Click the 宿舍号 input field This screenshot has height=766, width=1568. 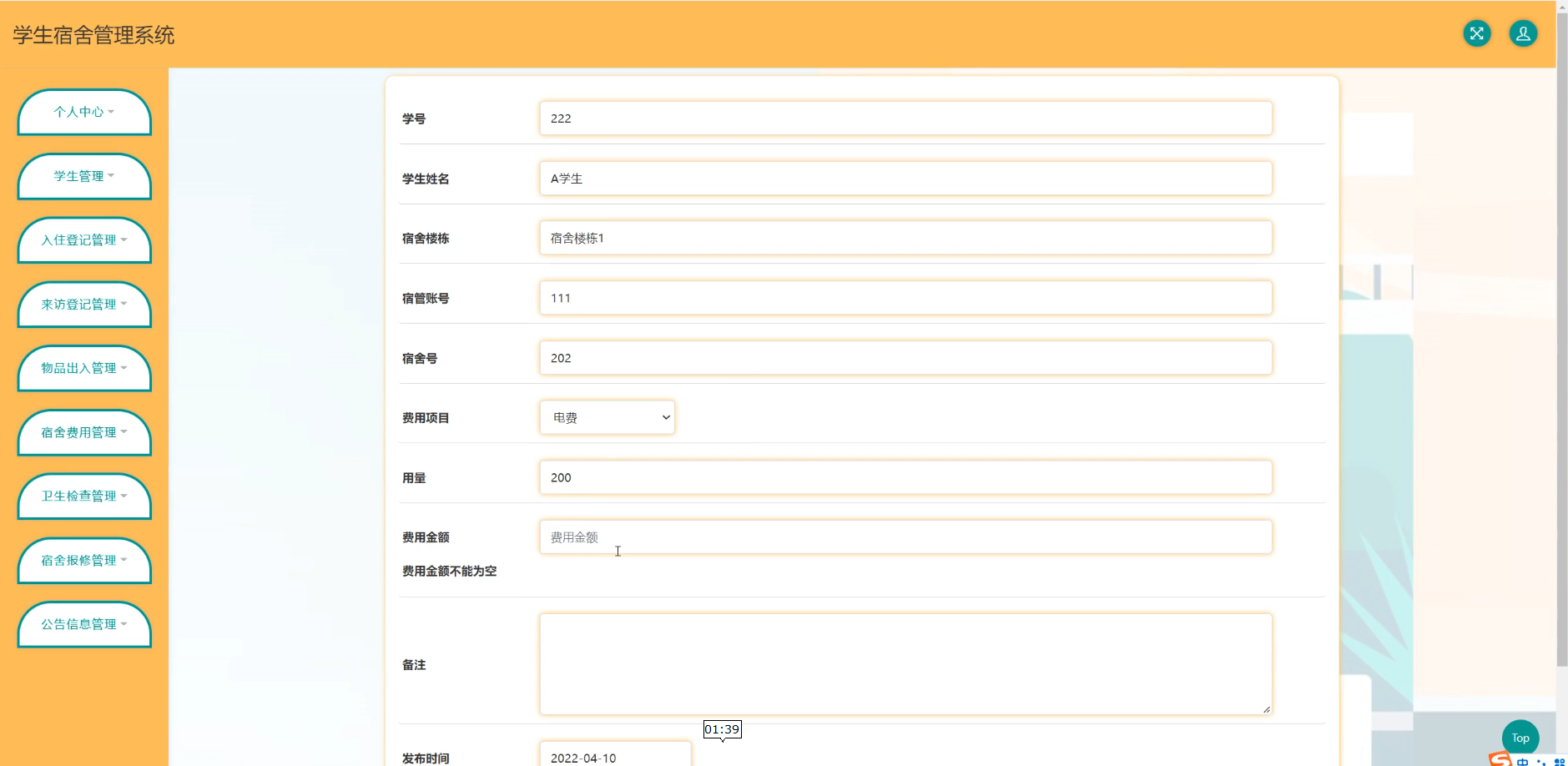(905, 358)
